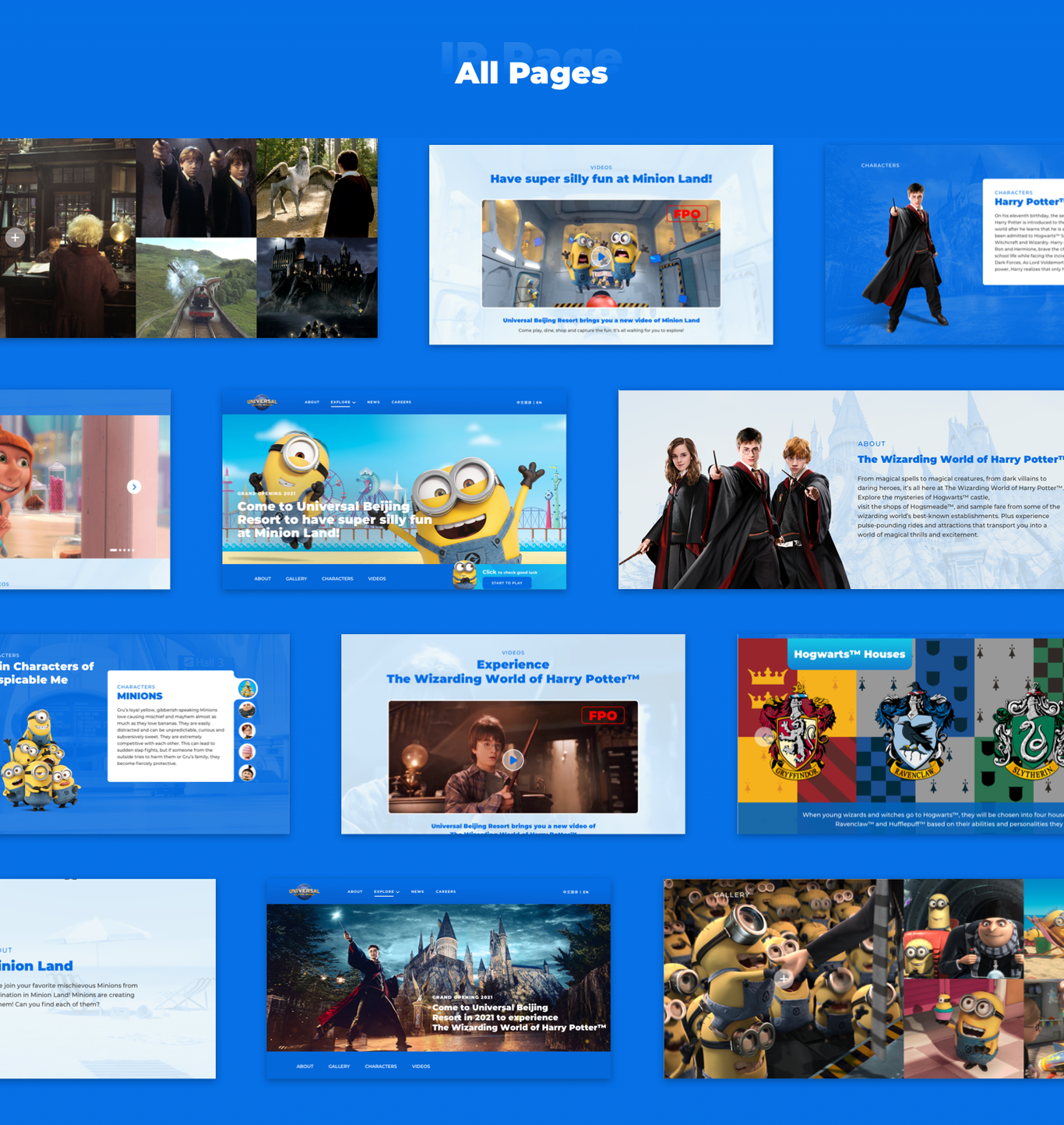
Task: Select the Minions group avatar in the character list
Action: [248, 689]
